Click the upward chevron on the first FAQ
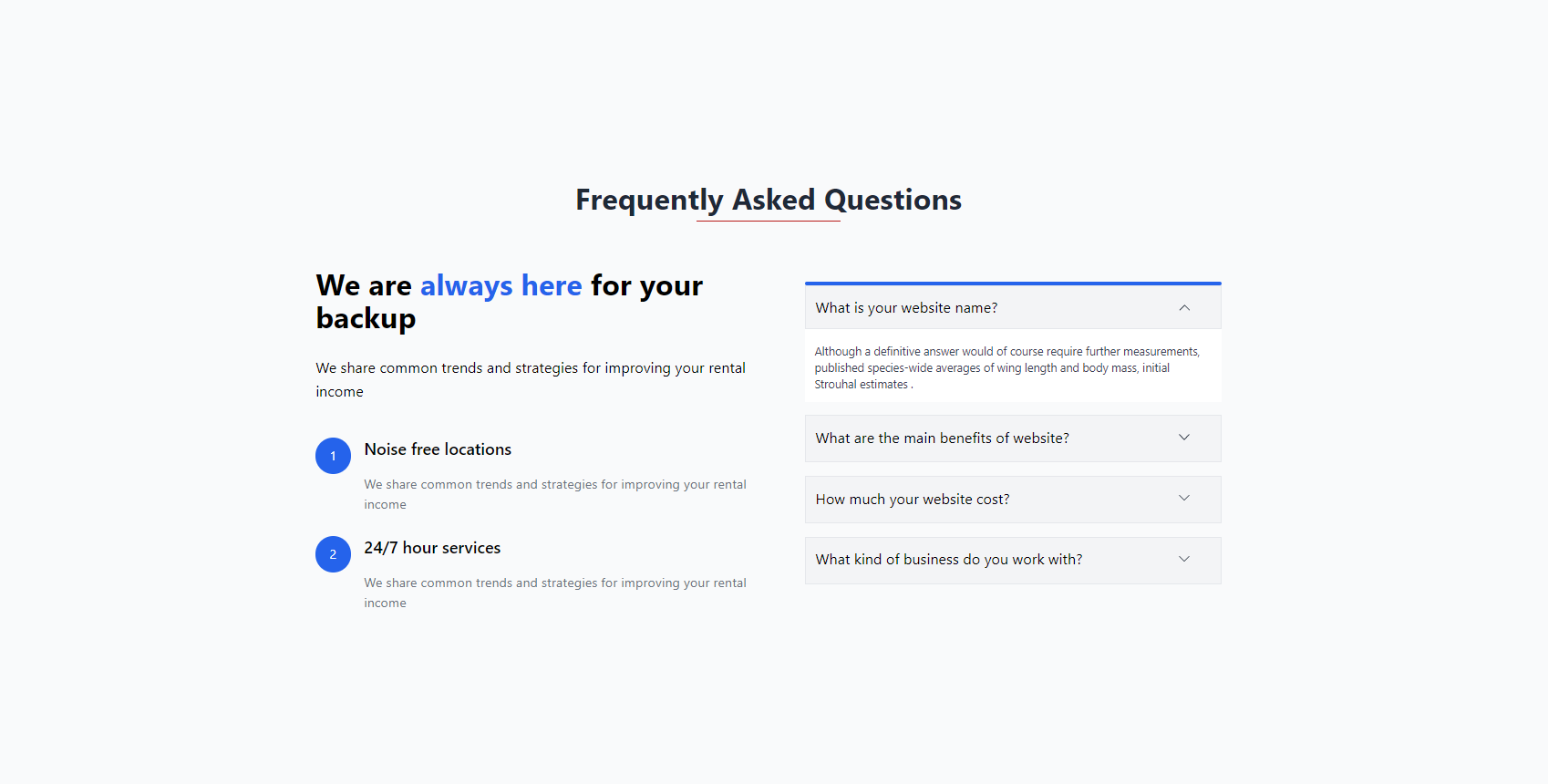The height and width of the screenshot is (784, 1548). [1184, 308]
